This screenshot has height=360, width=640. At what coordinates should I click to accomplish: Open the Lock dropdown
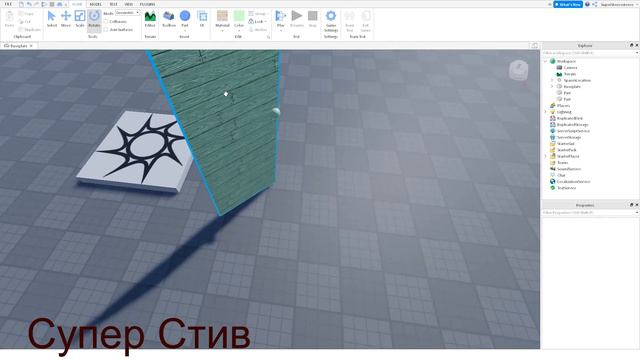coord(258,22)
